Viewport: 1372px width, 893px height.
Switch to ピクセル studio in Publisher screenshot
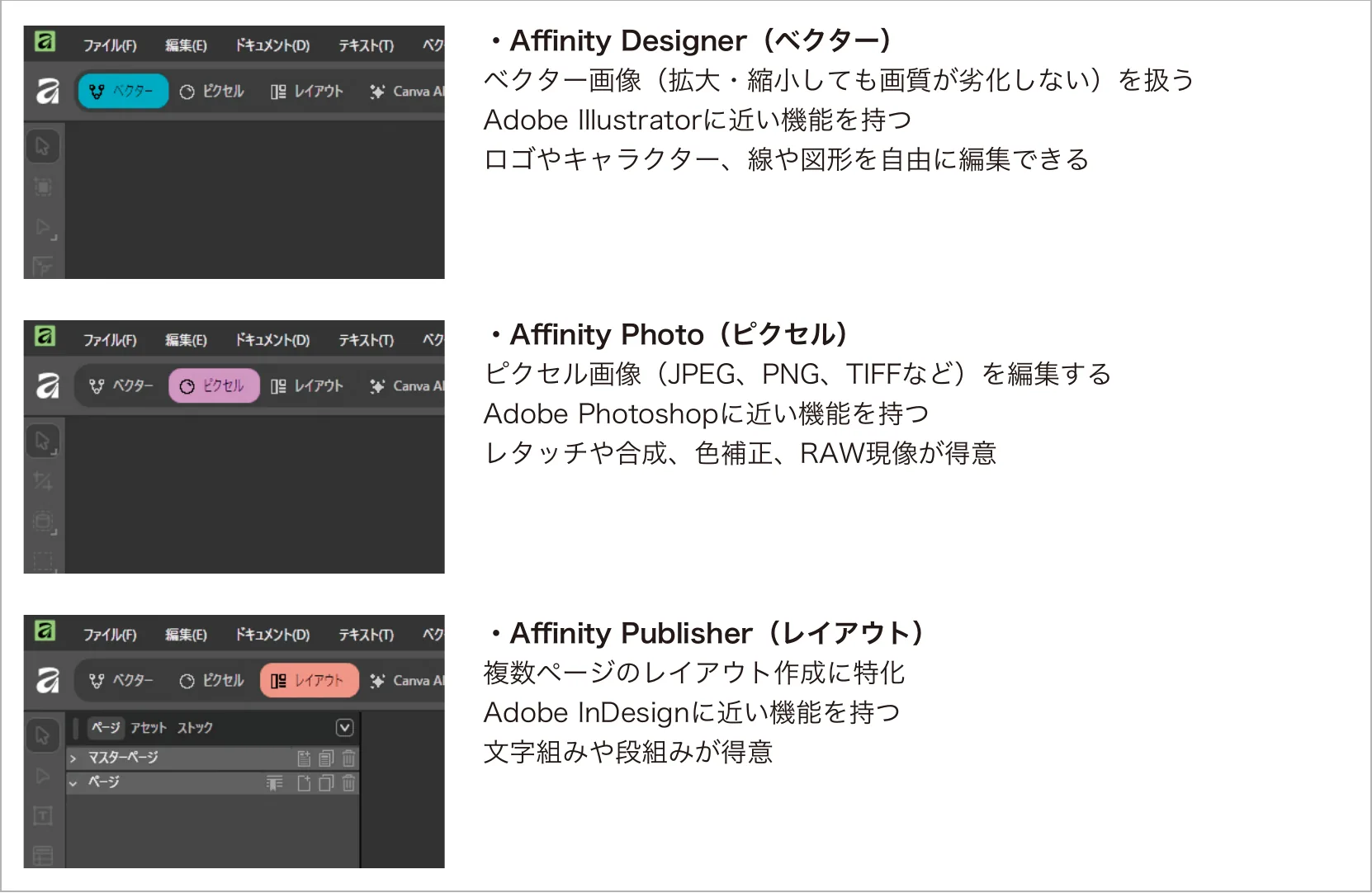click(x=212, y=680)
